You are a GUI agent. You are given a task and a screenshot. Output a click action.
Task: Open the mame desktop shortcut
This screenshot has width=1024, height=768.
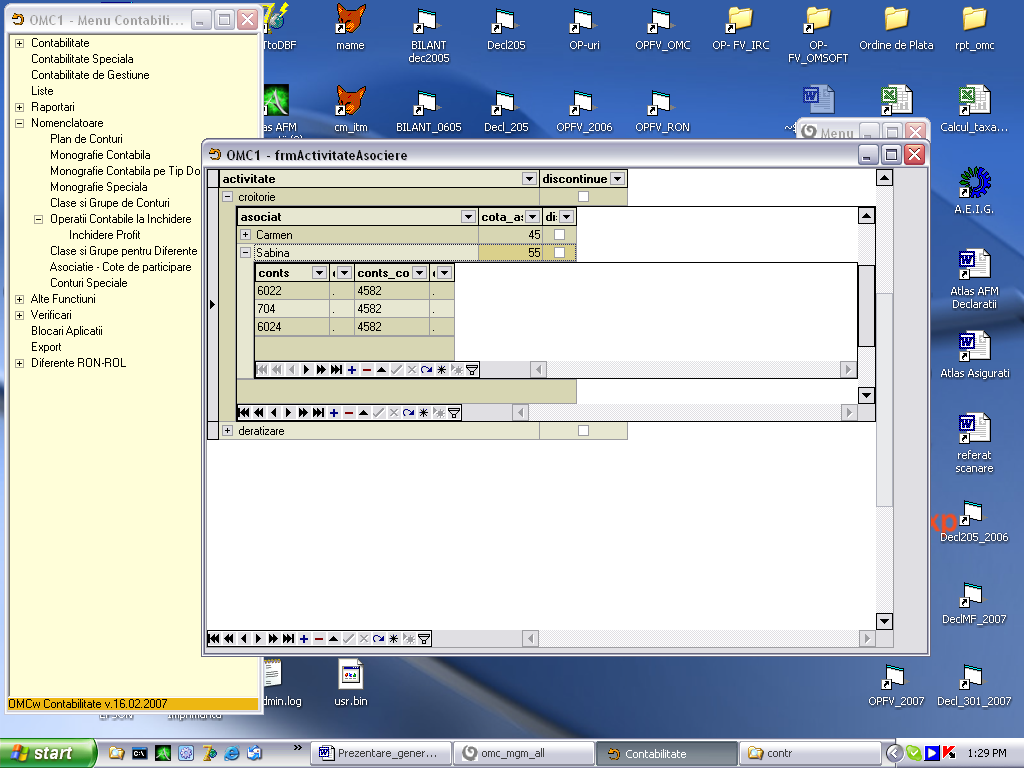pyautogui.click(x=350, y=28)
